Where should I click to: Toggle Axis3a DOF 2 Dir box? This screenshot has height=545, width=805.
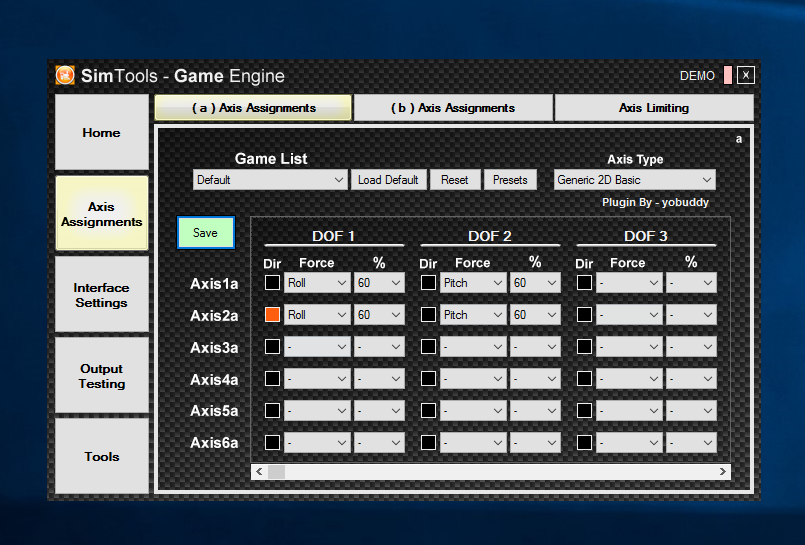coord(428,346)
